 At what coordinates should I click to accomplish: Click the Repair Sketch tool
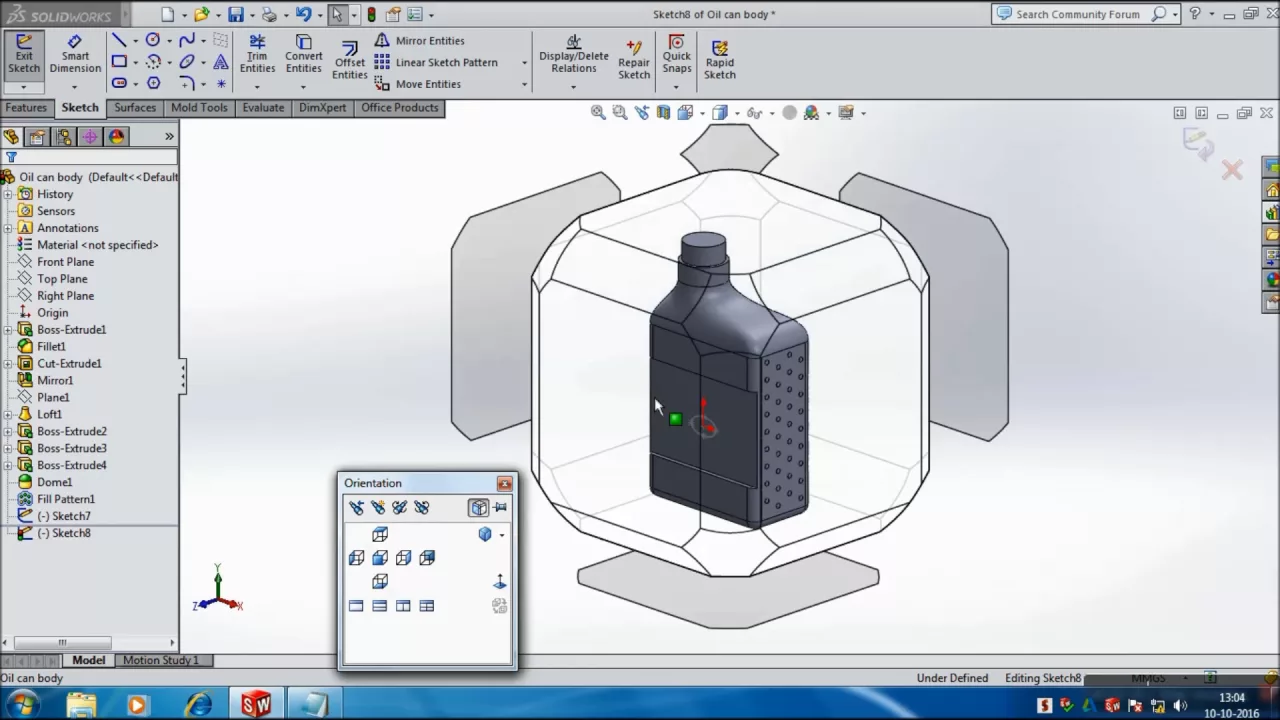tap(634, 59)
